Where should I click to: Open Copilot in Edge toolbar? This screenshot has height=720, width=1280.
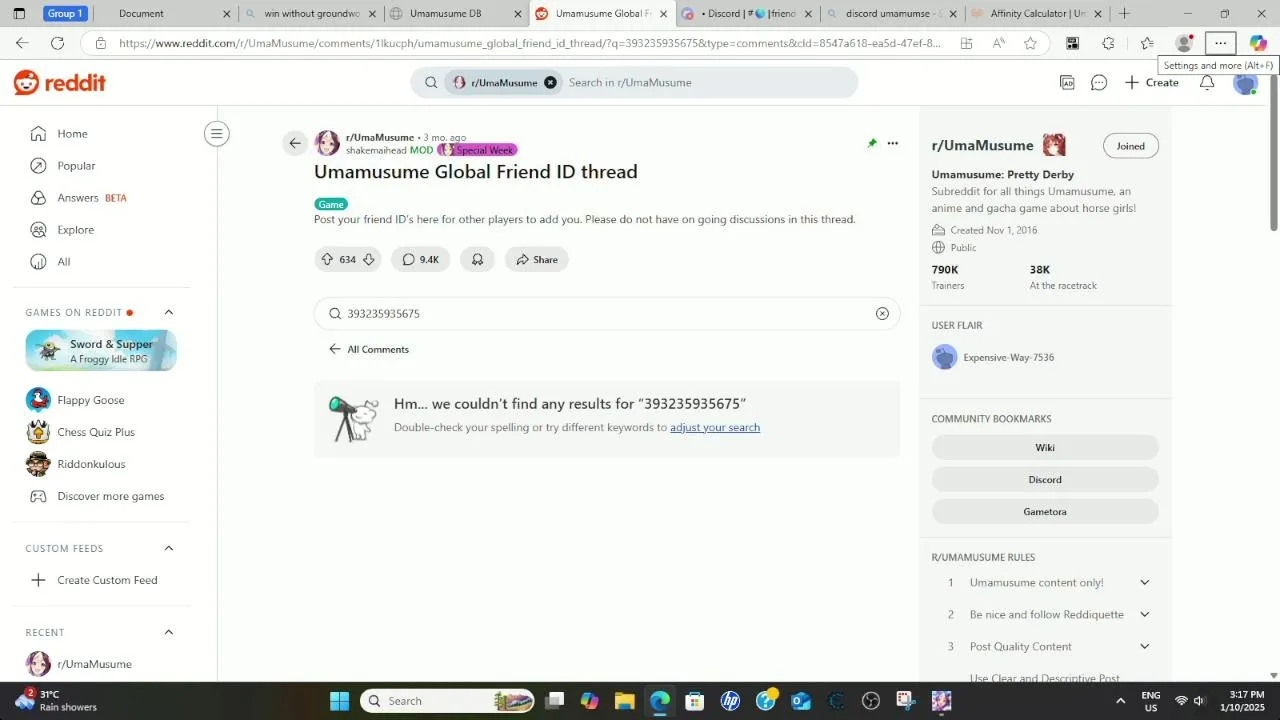1258,44
